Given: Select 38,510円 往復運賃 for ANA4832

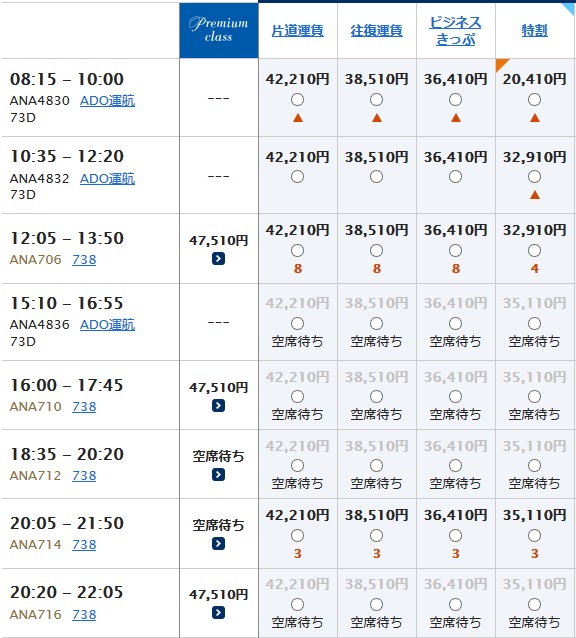Looking at the screenshot, I should (x=376, y=177).
